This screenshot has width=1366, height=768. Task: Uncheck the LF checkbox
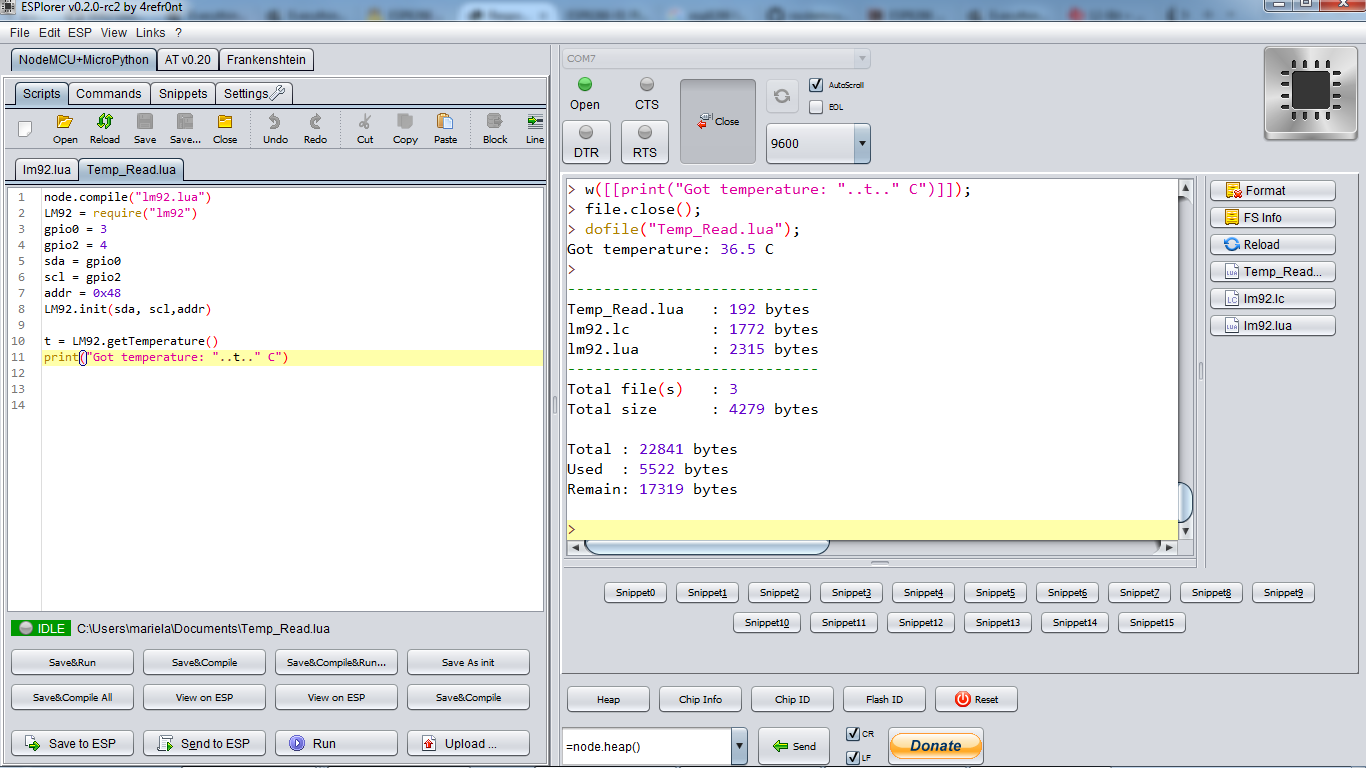[x=853, y=758]
